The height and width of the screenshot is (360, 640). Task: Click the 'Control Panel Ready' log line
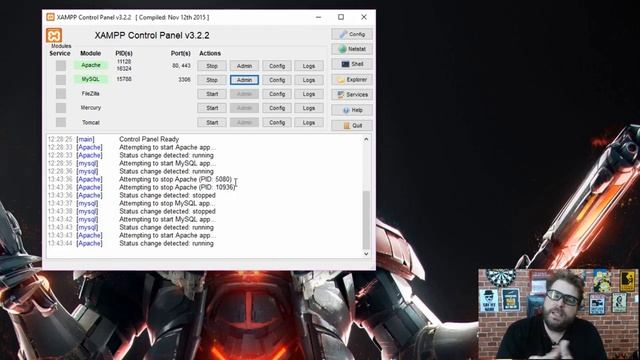pyautogui.click(x=149, y=139)
